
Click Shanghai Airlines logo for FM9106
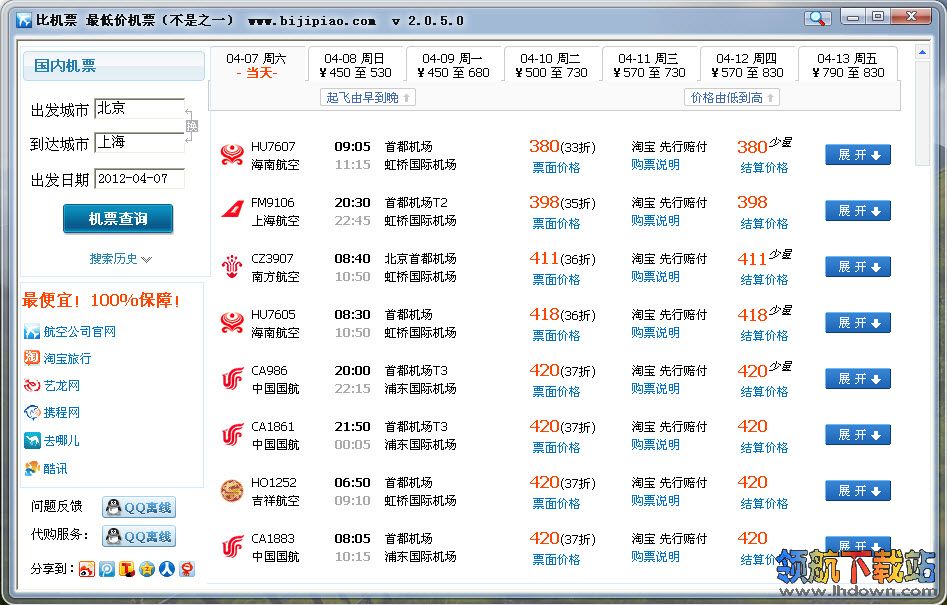click(x=232, y=211)
